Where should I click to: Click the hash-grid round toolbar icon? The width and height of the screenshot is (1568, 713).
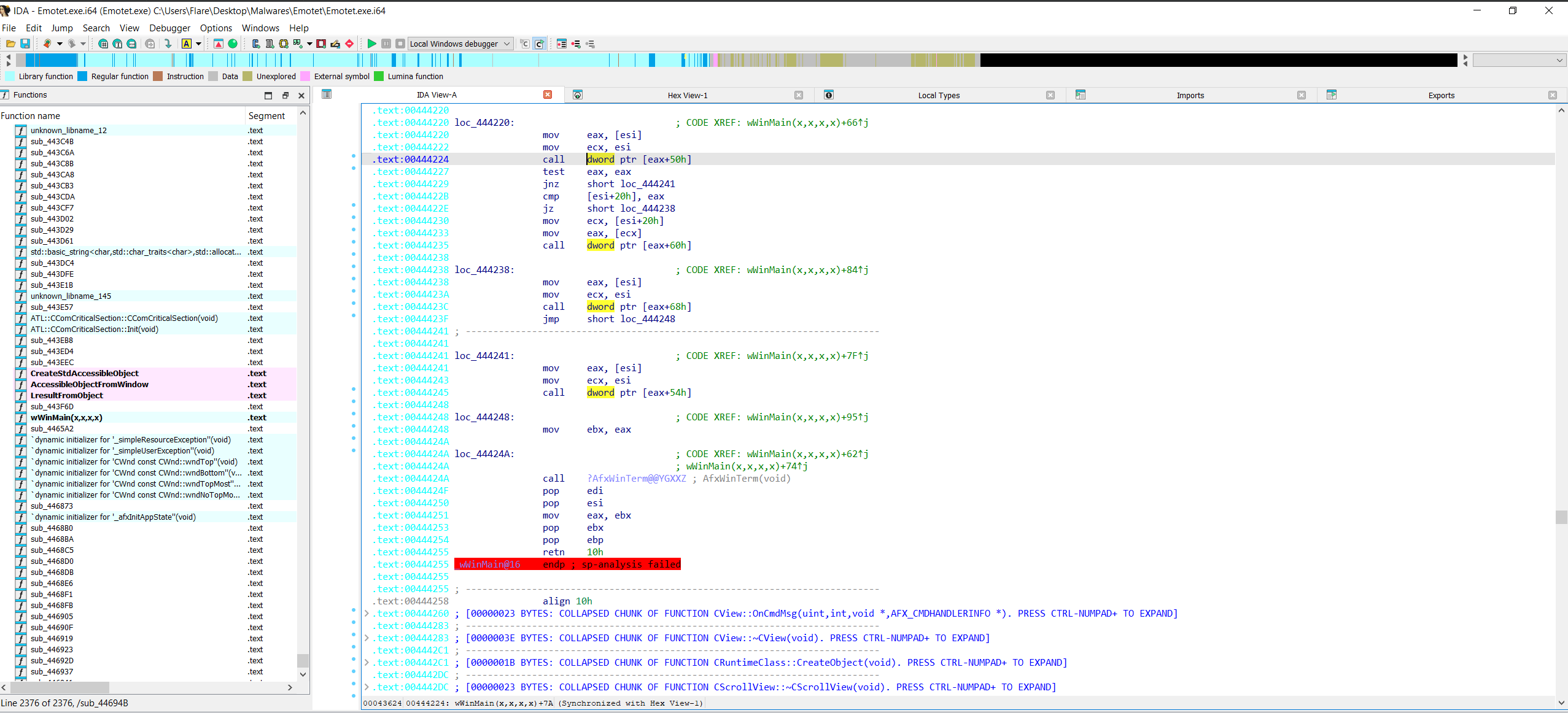(103, 44)
